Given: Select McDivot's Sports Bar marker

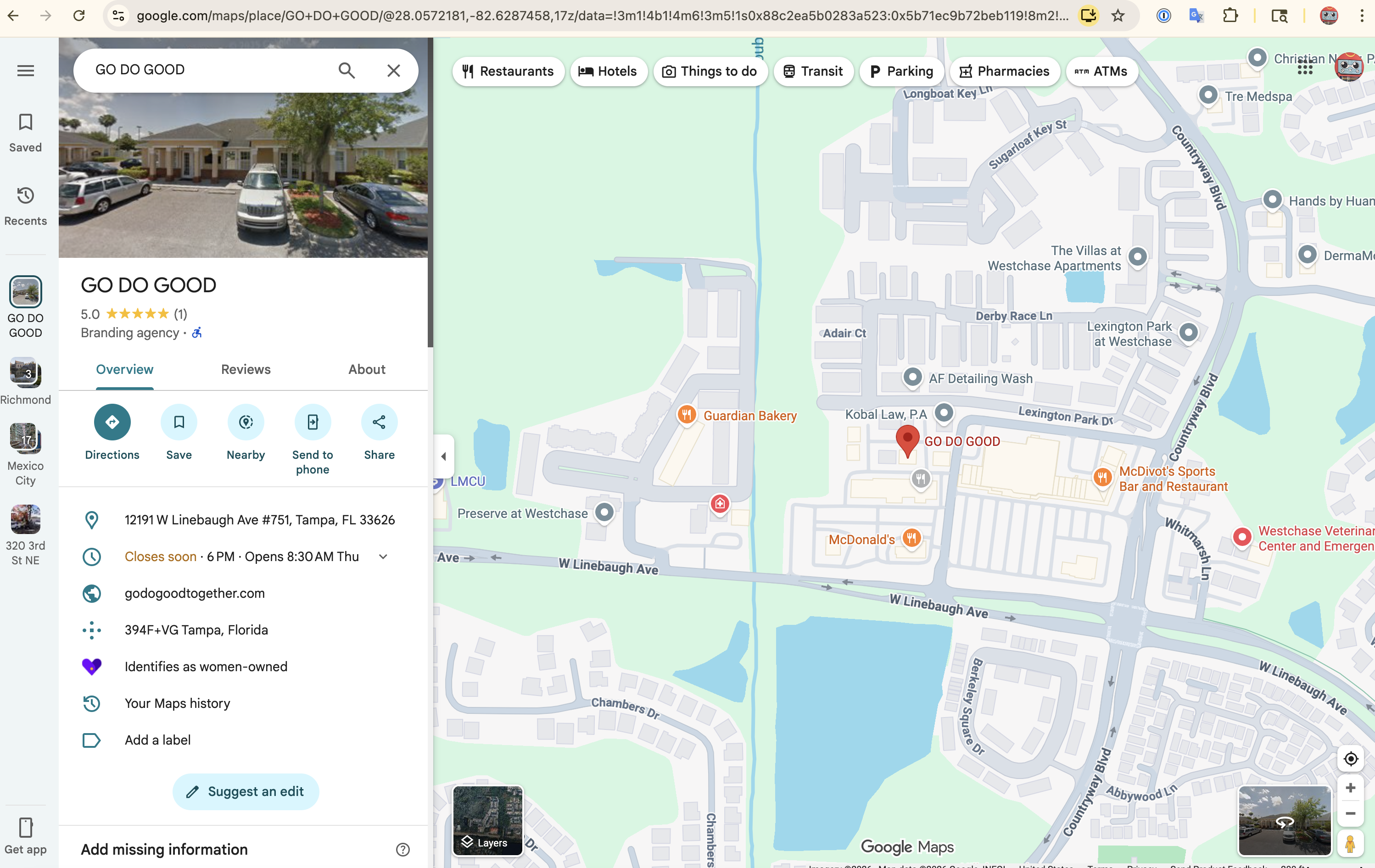Looking at the screenshot, I should (1103, 477).
